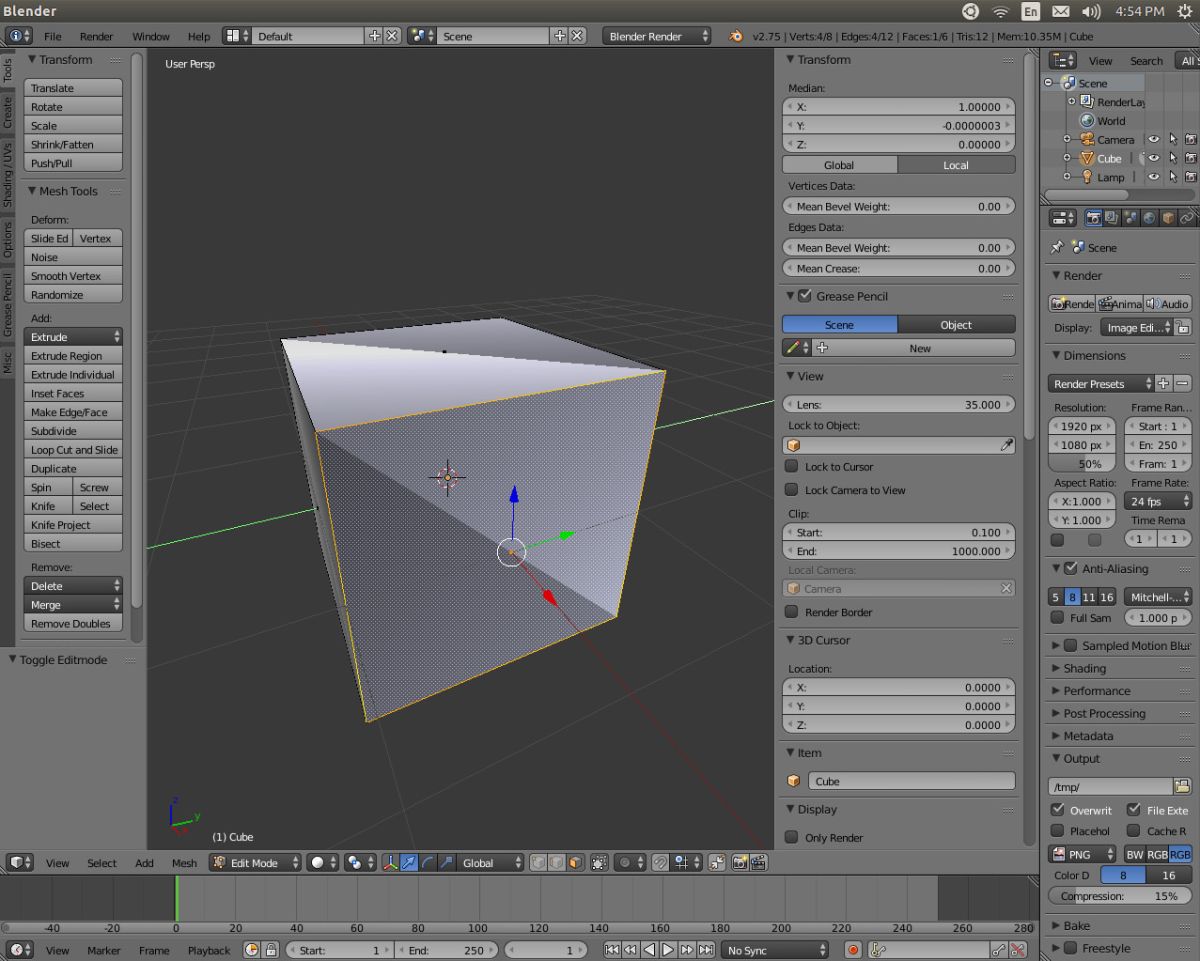This screenshot has width=1200, height=961.
Task: Open the Playback menu in timeline
Action: pyautogui.click(x=209, y=950)
